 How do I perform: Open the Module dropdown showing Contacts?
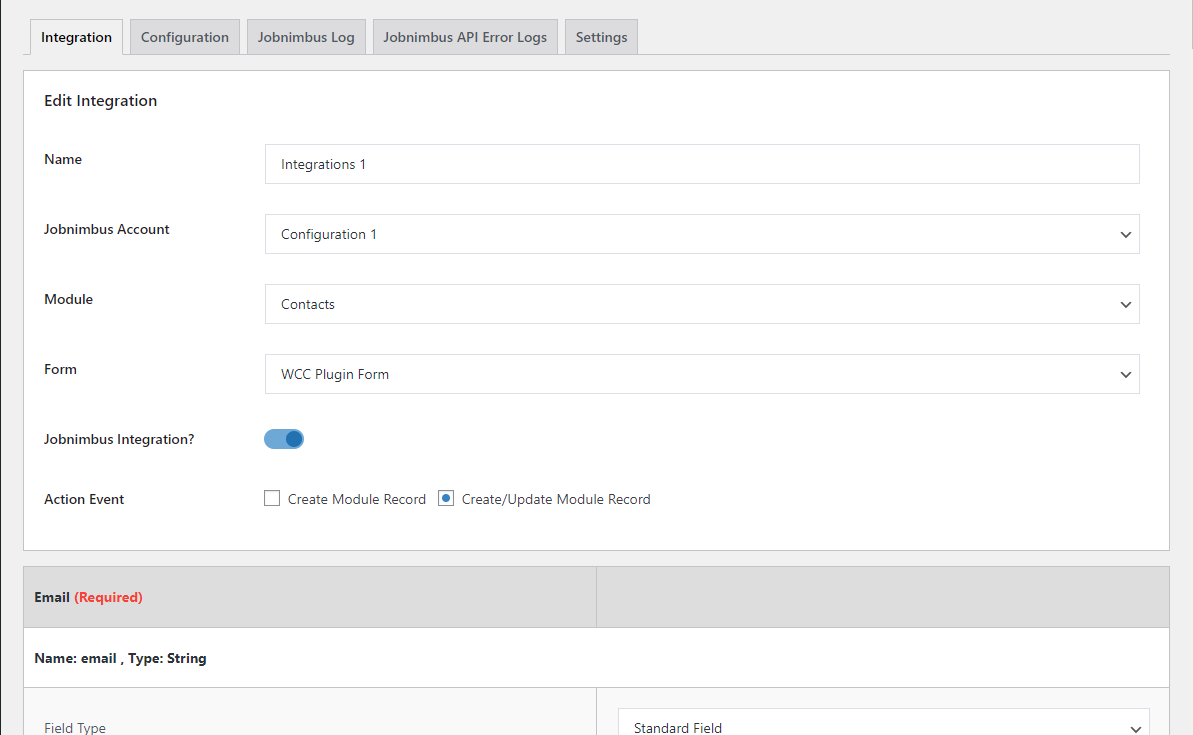point(701,304)
